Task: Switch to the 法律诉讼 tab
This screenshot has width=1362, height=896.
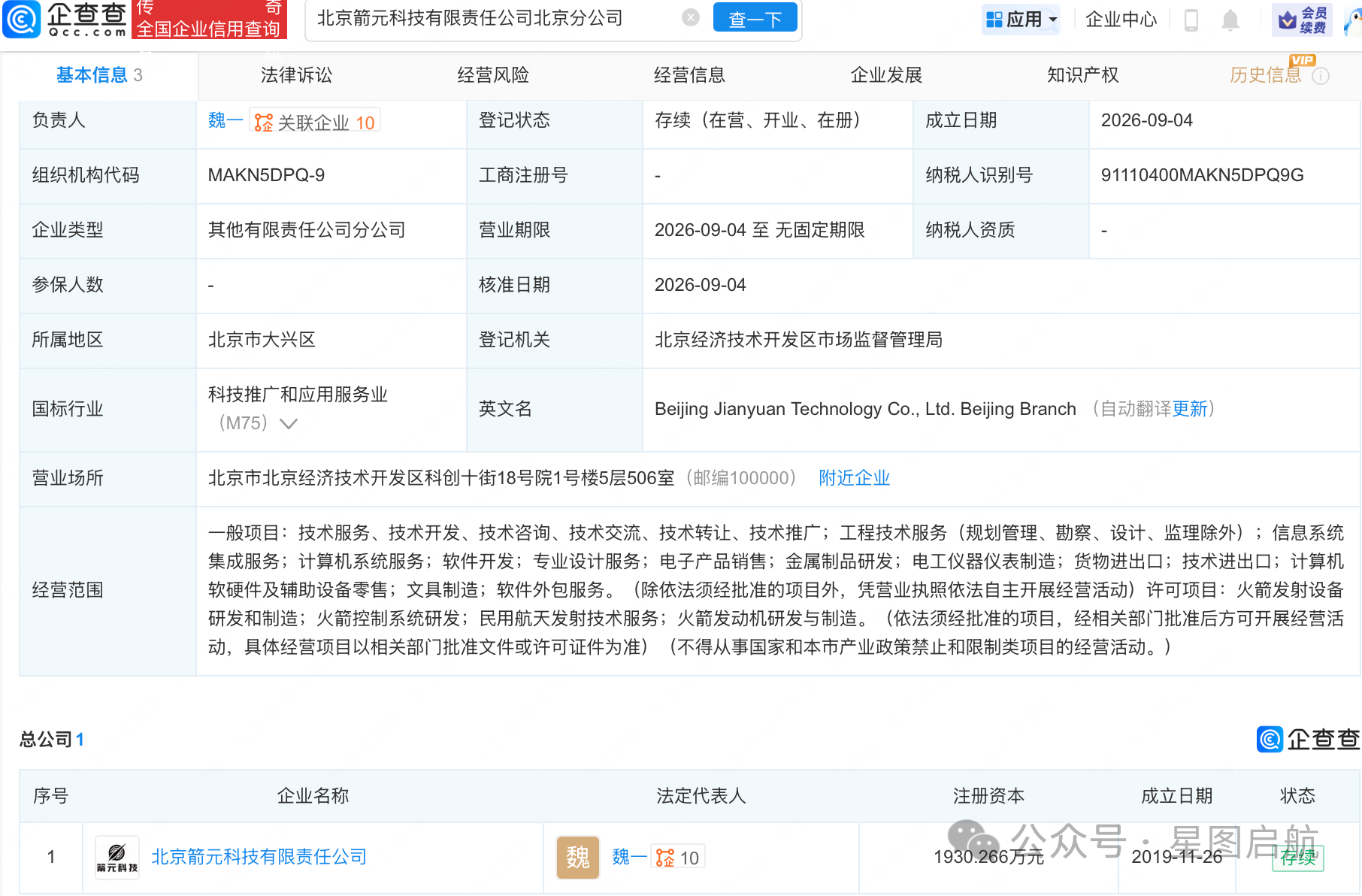Action: [x=296, y=75]
